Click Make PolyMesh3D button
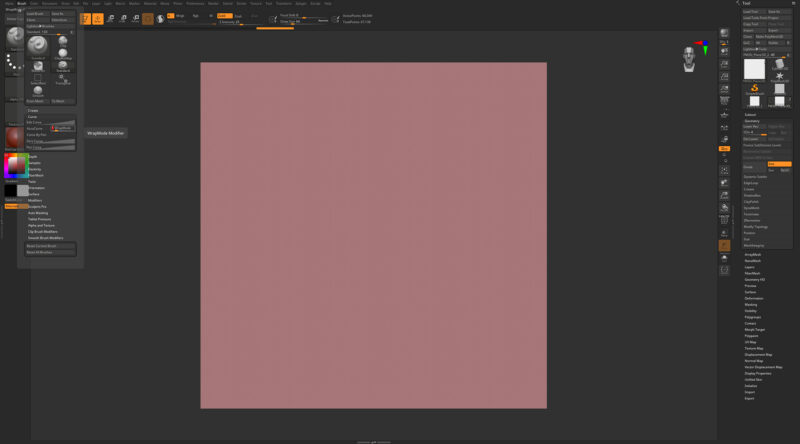The height and width of the screenshot is (444, 800). 773,37
